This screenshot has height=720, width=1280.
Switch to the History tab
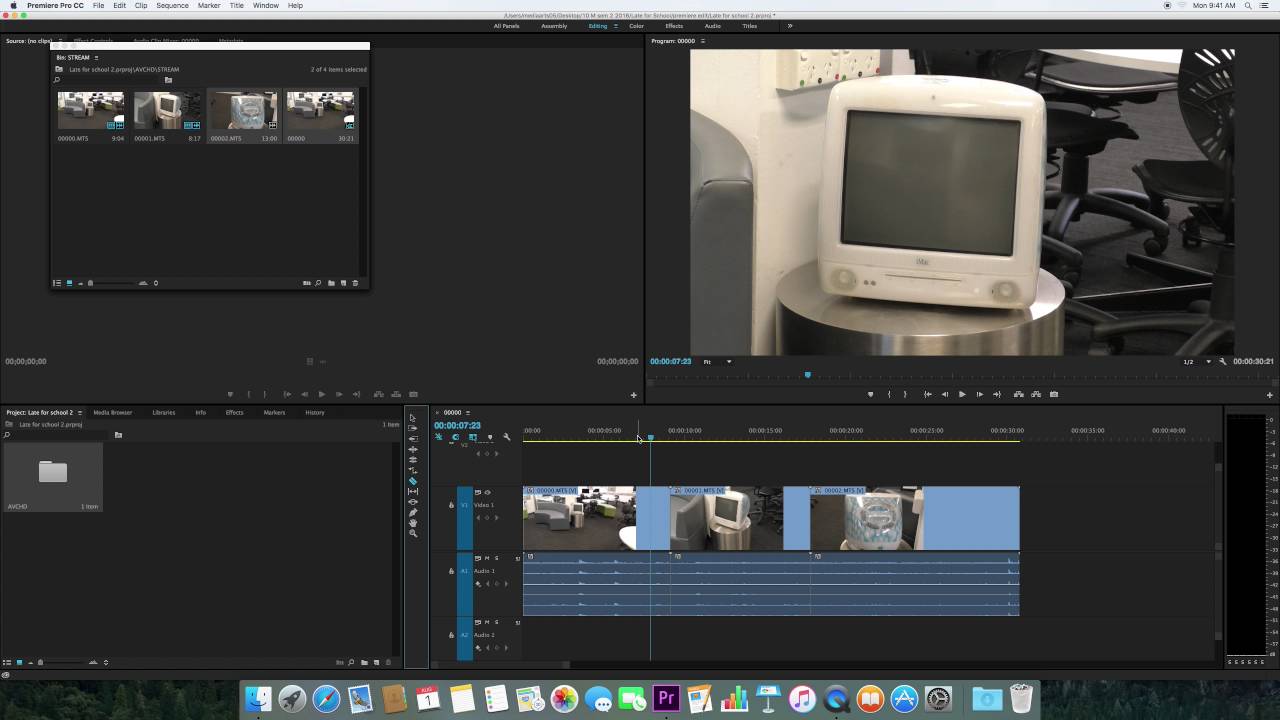(x=315, y=412)
